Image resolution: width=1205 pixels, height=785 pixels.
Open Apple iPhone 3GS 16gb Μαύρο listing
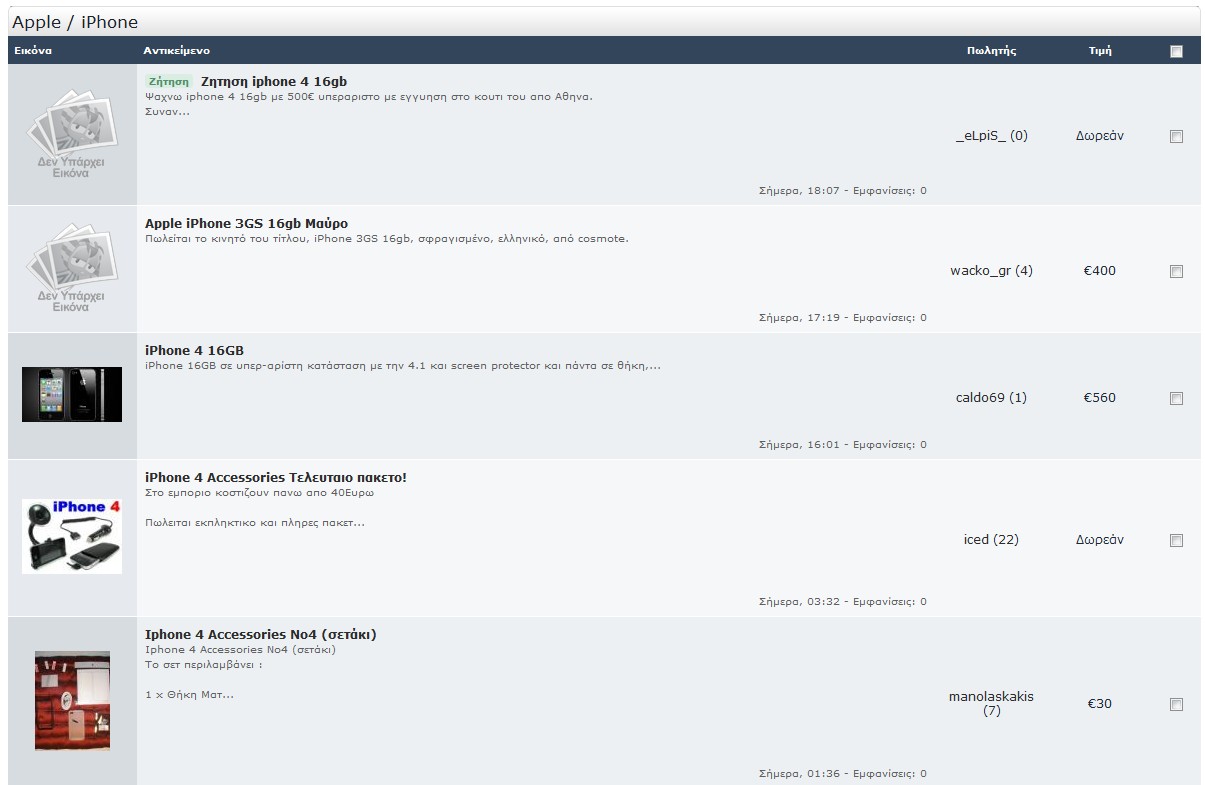246,223
